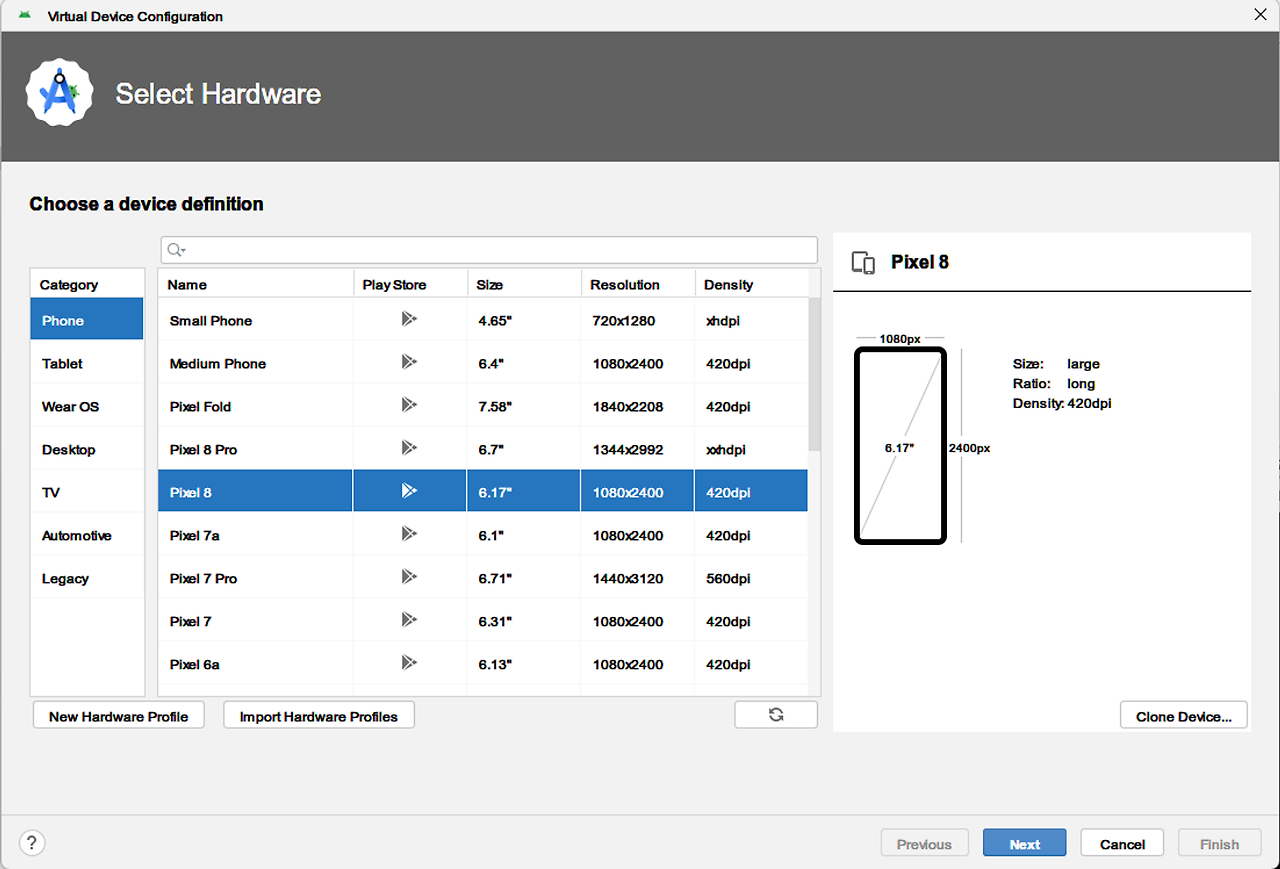The image size is (1280, 869).
Task: Click the device list vertical scrollbar
Action: click(814, 375)
